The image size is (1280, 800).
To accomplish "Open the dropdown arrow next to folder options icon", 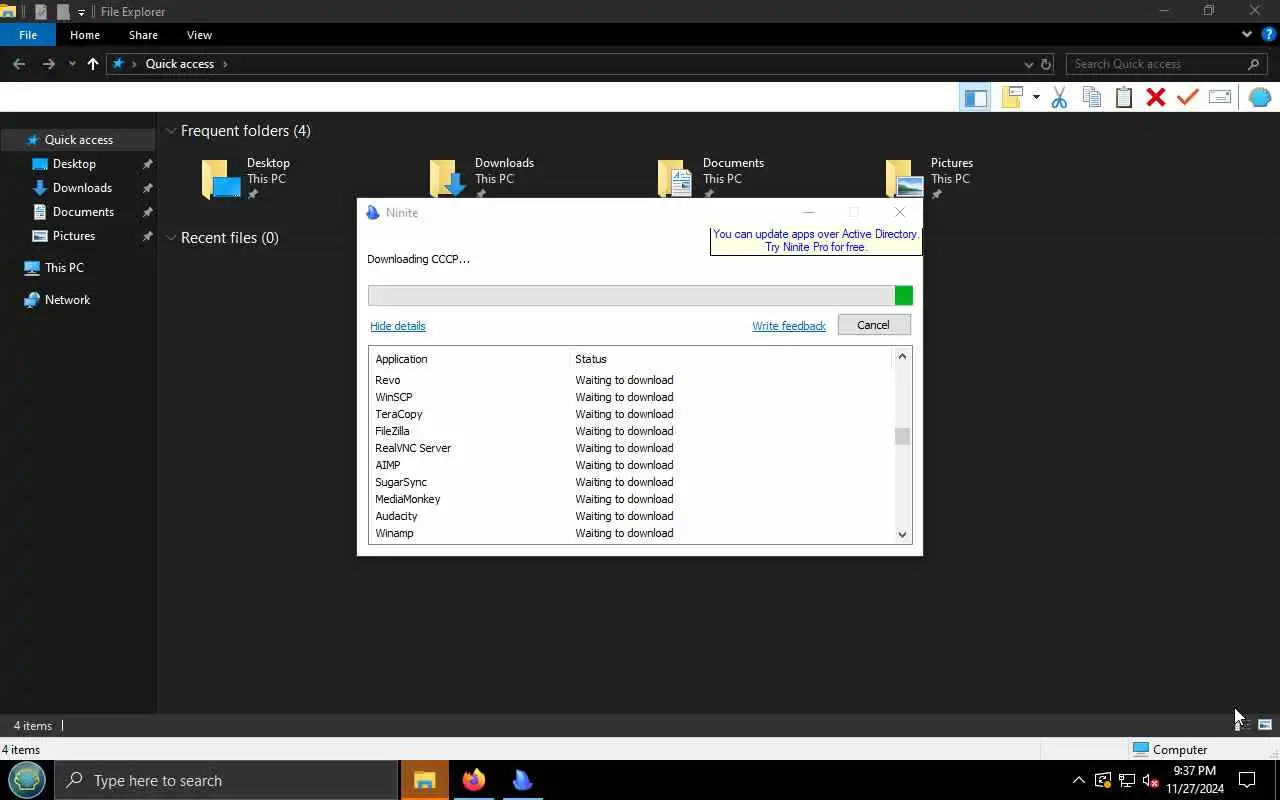I will 1036,97.
